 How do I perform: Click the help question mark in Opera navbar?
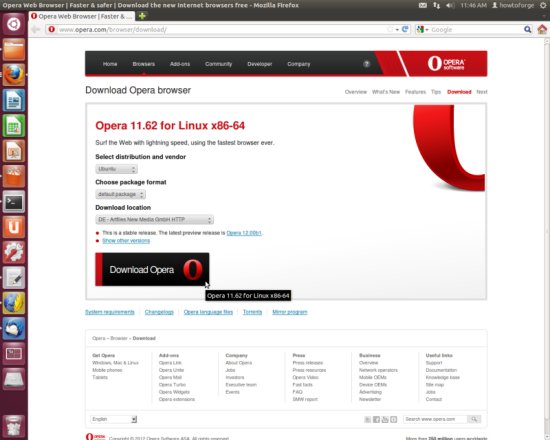(x=367, y=64)
